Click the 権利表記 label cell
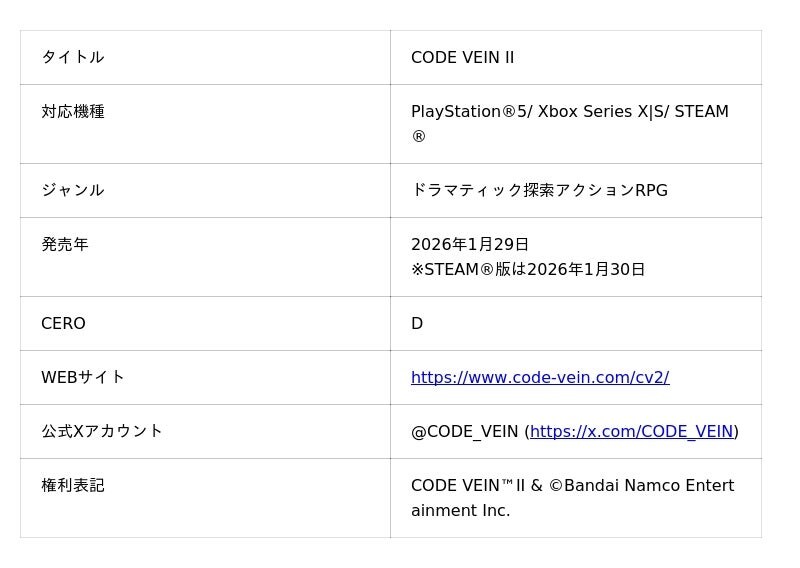Image resolution: width=800 pixels, height=568 pixels. click(x=73, y=485)
